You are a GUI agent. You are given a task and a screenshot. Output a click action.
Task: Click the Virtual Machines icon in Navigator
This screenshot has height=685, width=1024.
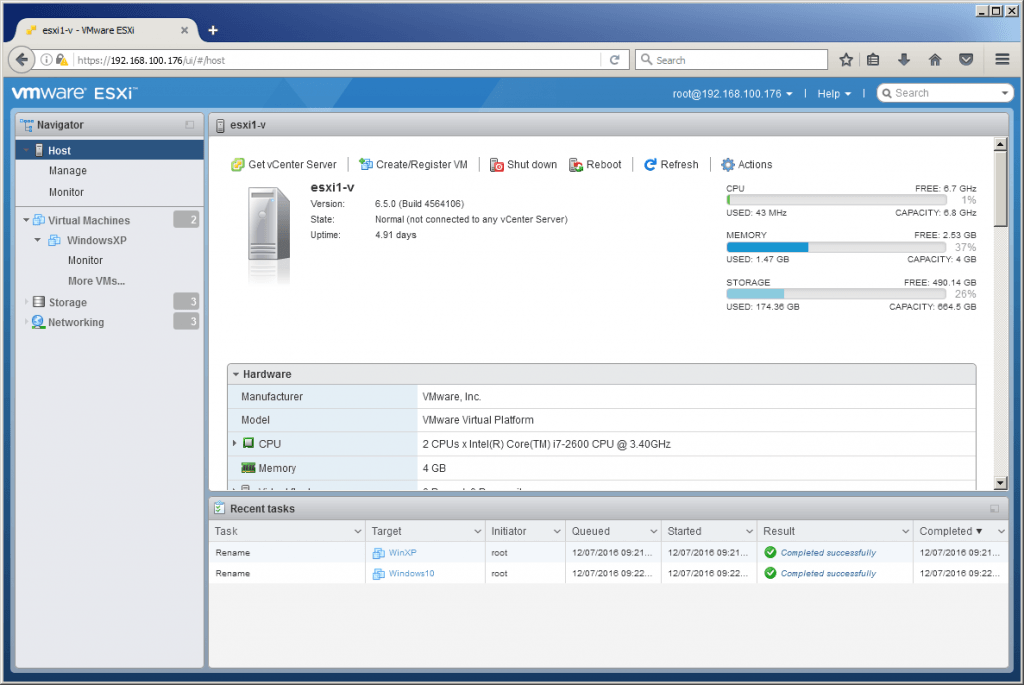pos(39,220)
